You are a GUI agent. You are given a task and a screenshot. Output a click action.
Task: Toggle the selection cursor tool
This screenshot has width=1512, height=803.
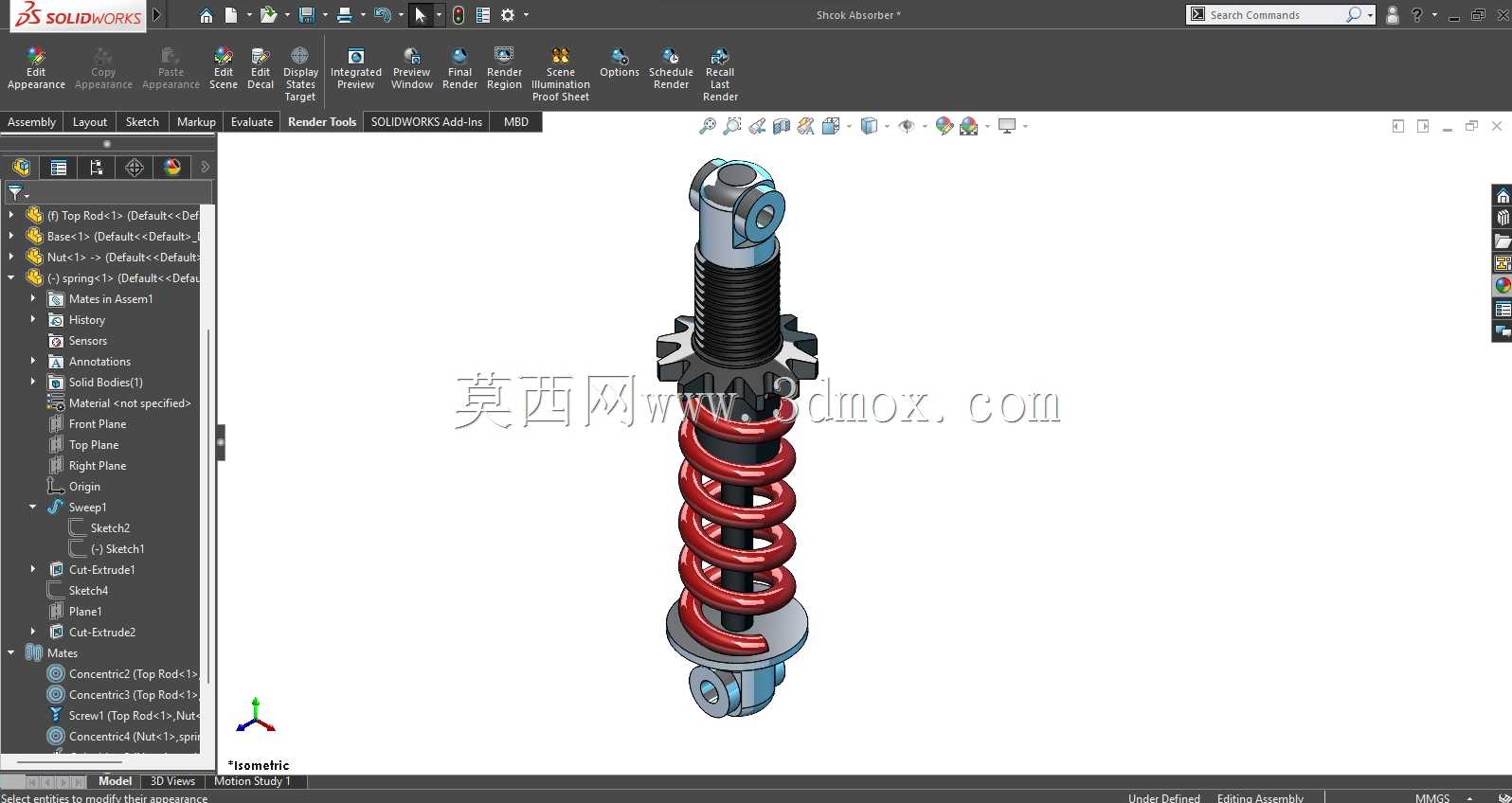tap(421, 15)
